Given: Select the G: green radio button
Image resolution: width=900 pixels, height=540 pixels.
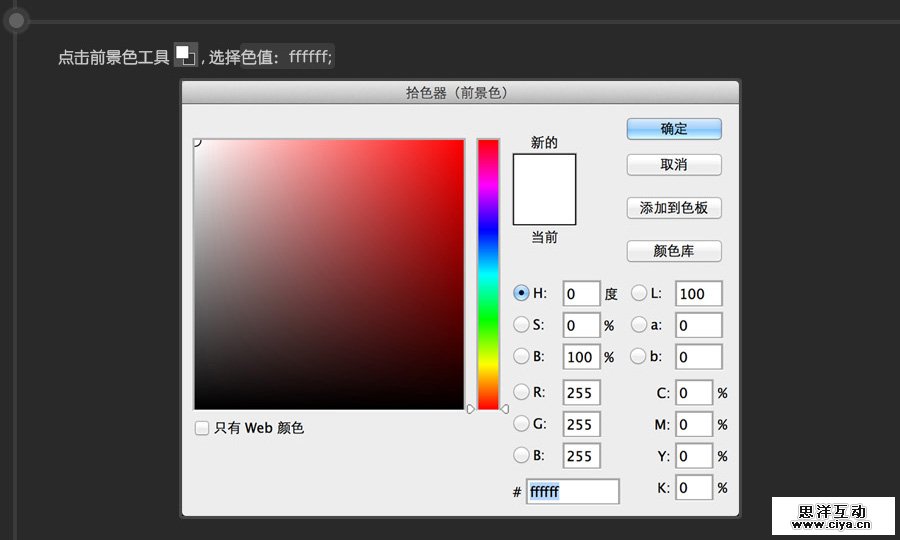Looking at the screenshot, I should click(521, 424).
